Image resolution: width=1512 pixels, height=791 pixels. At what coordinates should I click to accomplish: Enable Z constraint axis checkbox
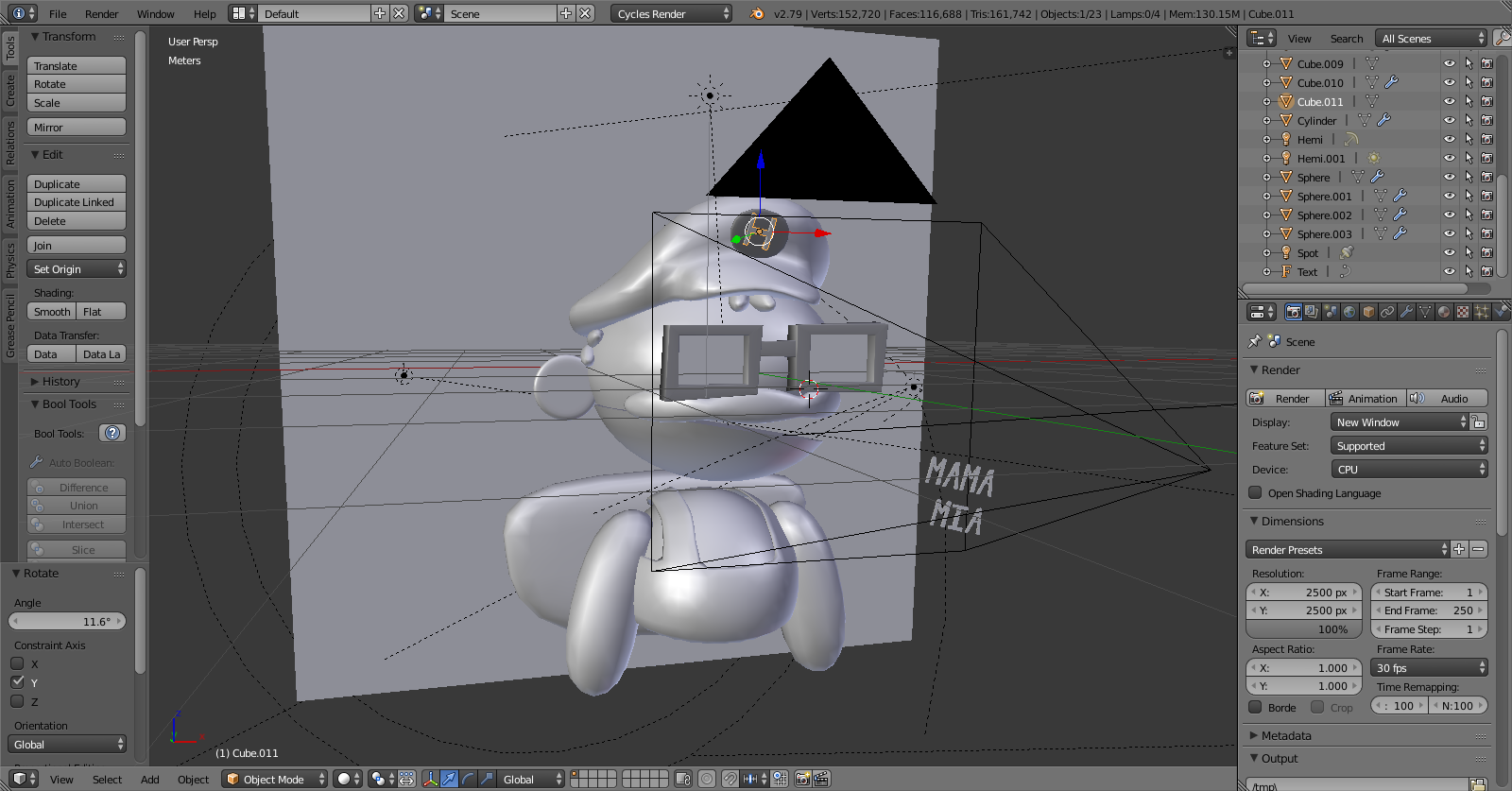[x=17, y=701]
